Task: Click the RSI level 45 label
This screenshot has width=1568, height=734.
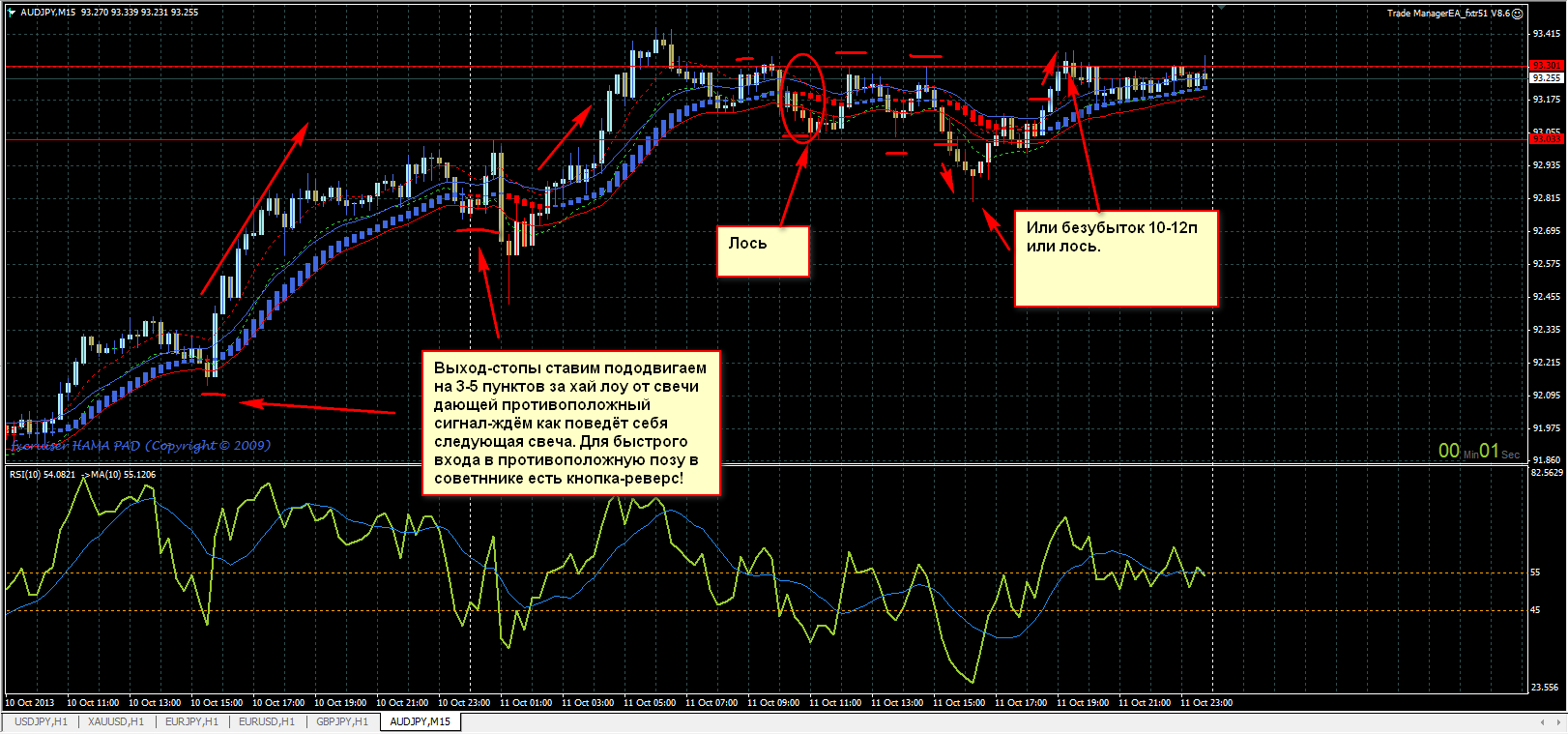Action: pyautogui.click(x=1535, y=609)
